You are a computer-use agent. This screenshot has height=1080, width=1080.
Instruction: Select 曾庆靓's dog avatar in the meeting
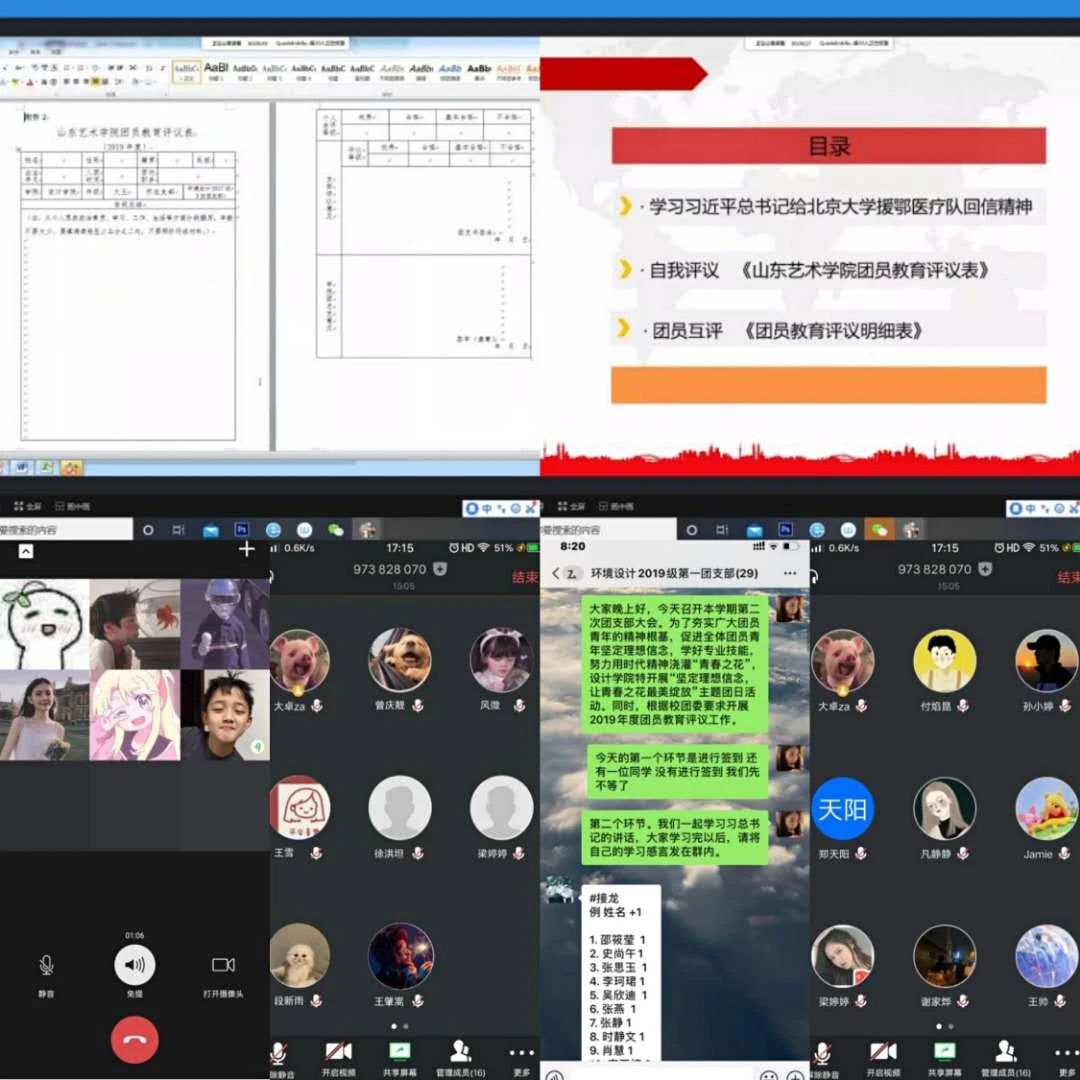pos(400,660)
